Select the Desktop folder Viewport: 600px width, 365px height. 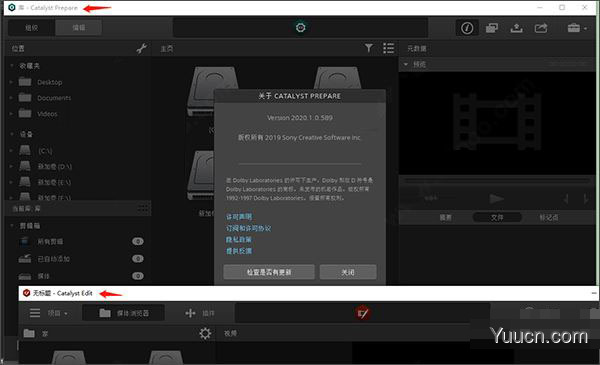point(50,82)
